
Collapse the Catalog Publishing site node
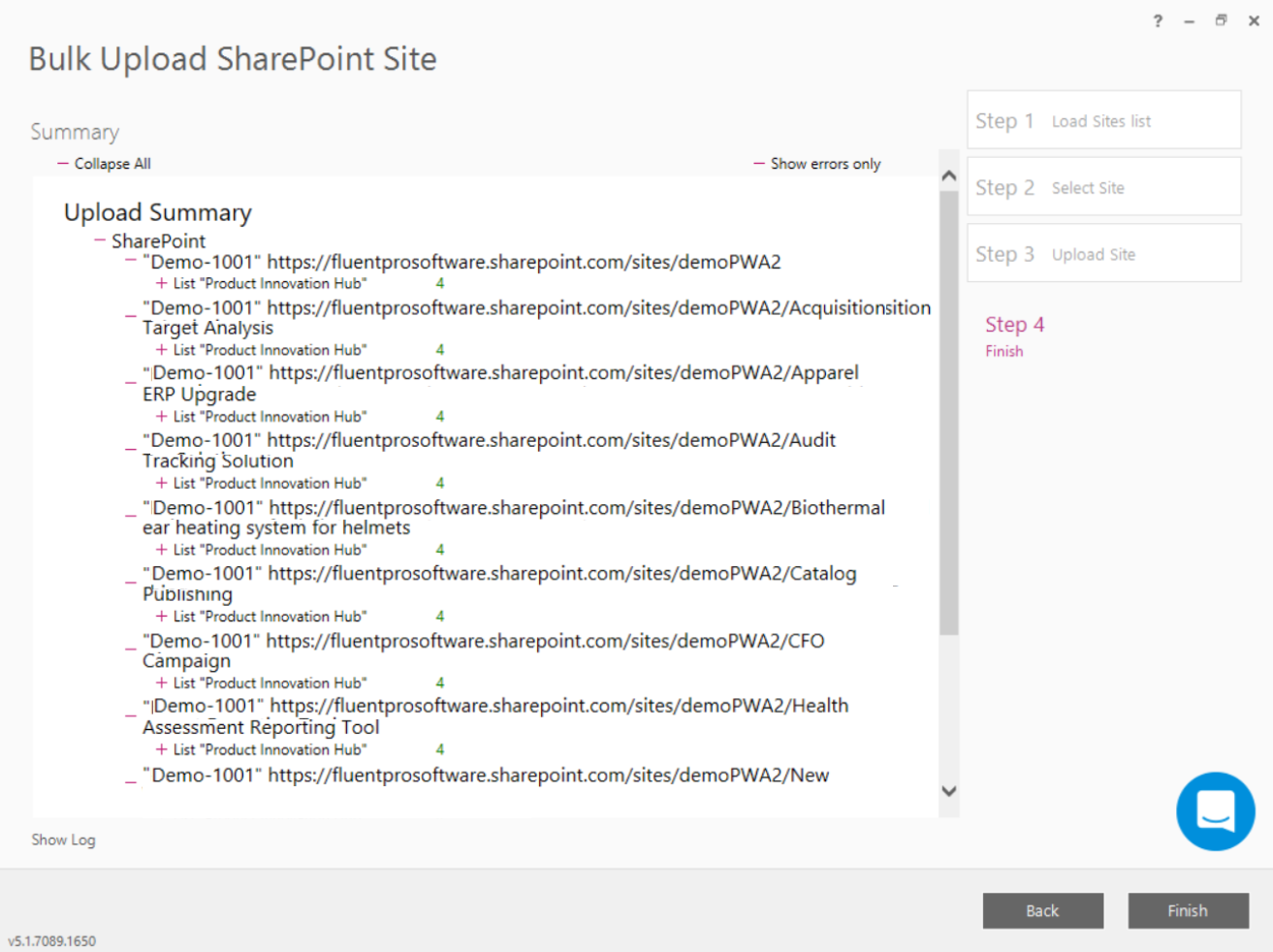point(131,582)
